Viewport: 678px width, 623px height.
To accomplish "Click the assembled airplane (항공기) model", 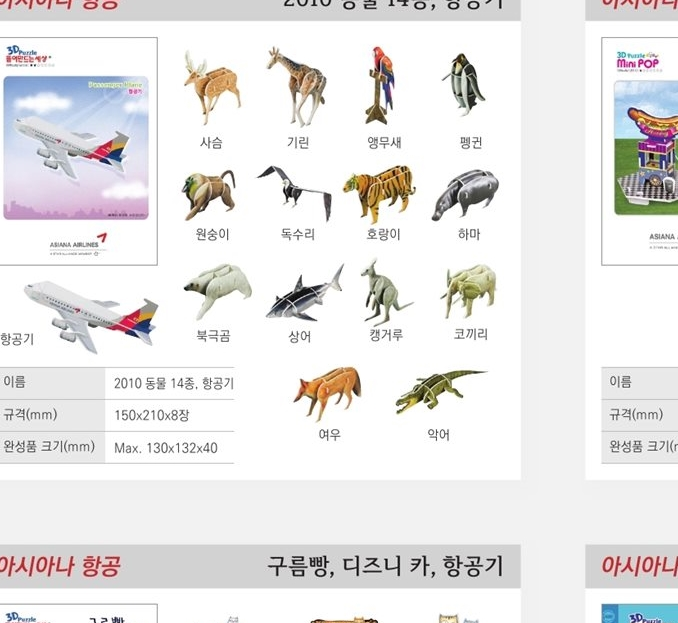I will 92,316.
